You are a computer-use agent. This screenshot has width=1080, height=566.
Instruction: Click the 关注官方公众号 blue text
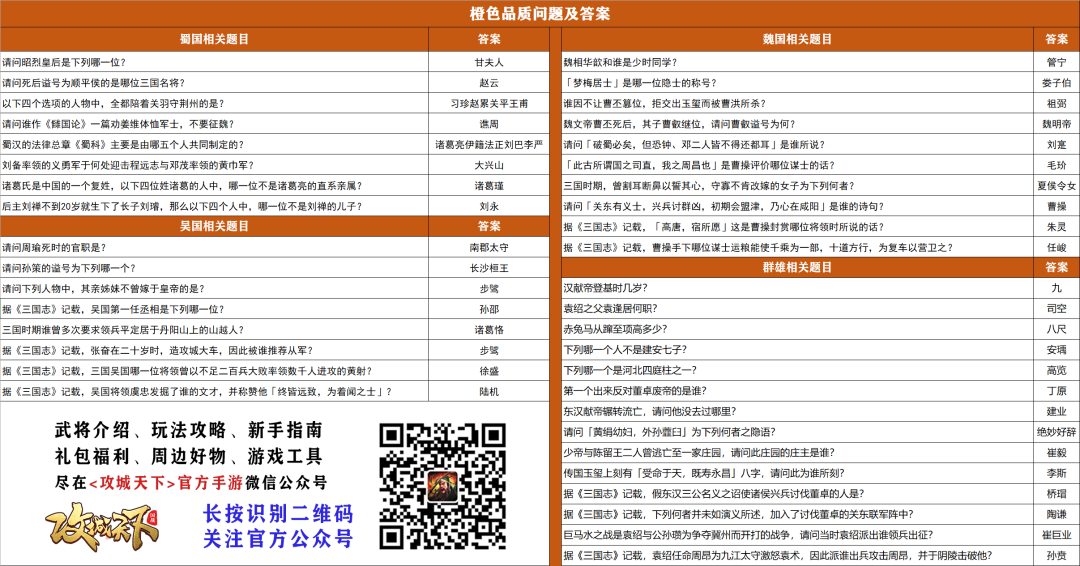(278, 538)
